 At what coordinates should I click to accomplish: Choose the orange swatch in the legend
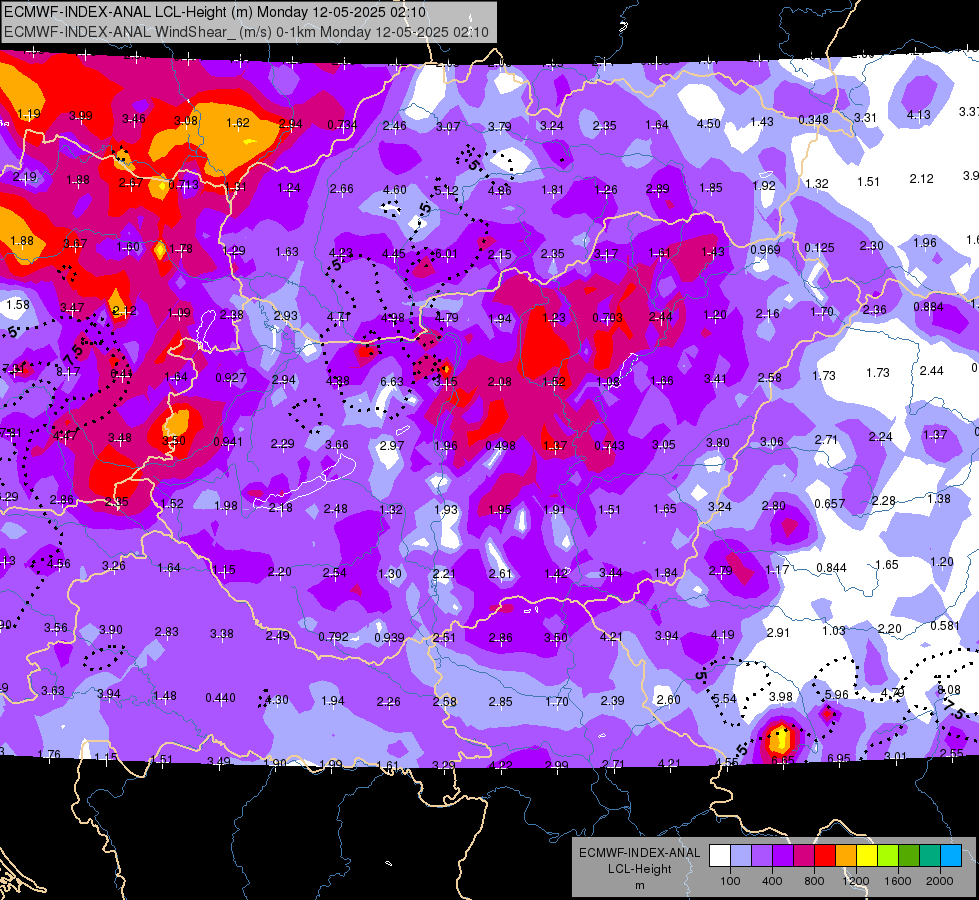pos(845,856)
